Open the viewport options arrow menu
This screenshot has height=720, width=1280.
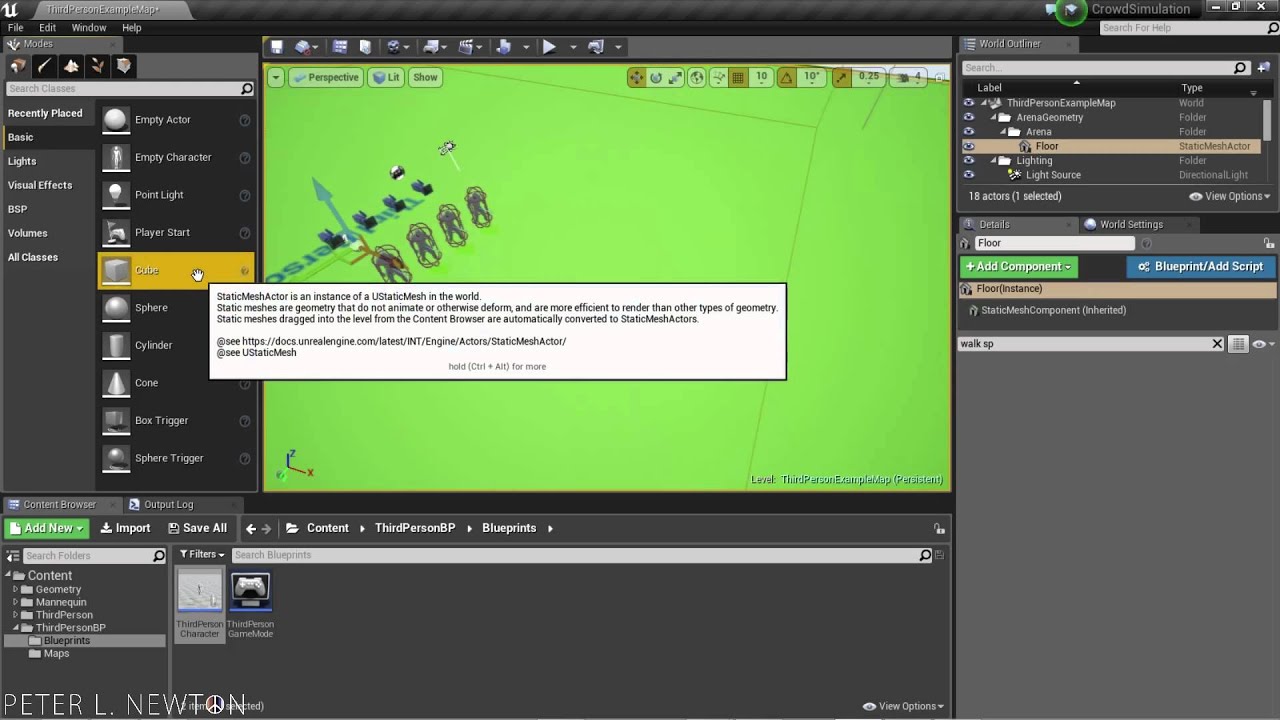pos(275,77)
